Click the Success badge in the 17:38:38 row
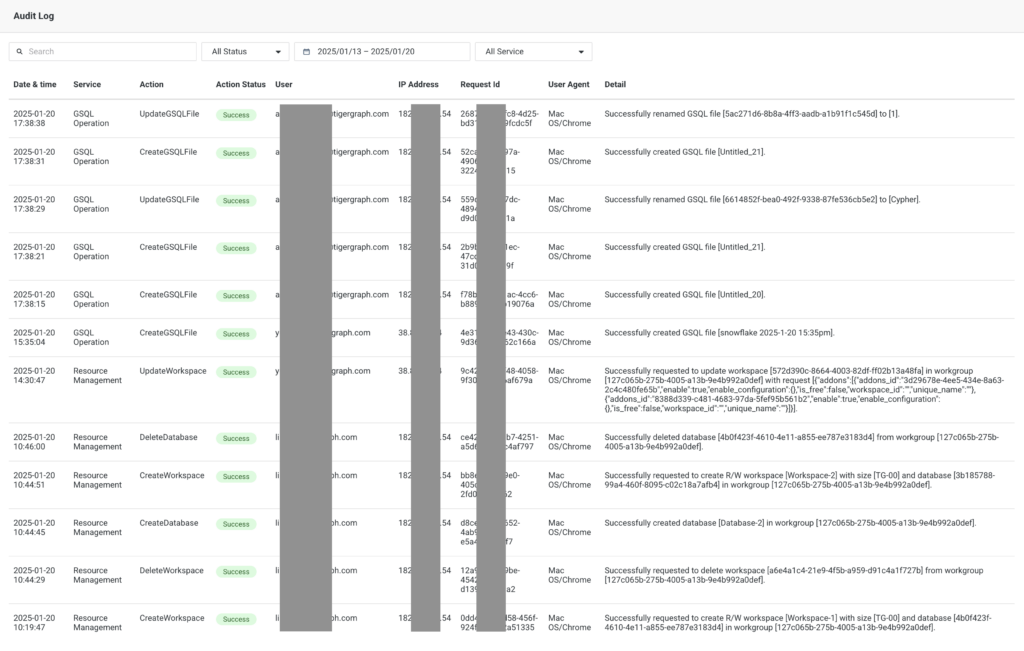The height and width of the screenshot is (651, 1024). tap(236, 115)
